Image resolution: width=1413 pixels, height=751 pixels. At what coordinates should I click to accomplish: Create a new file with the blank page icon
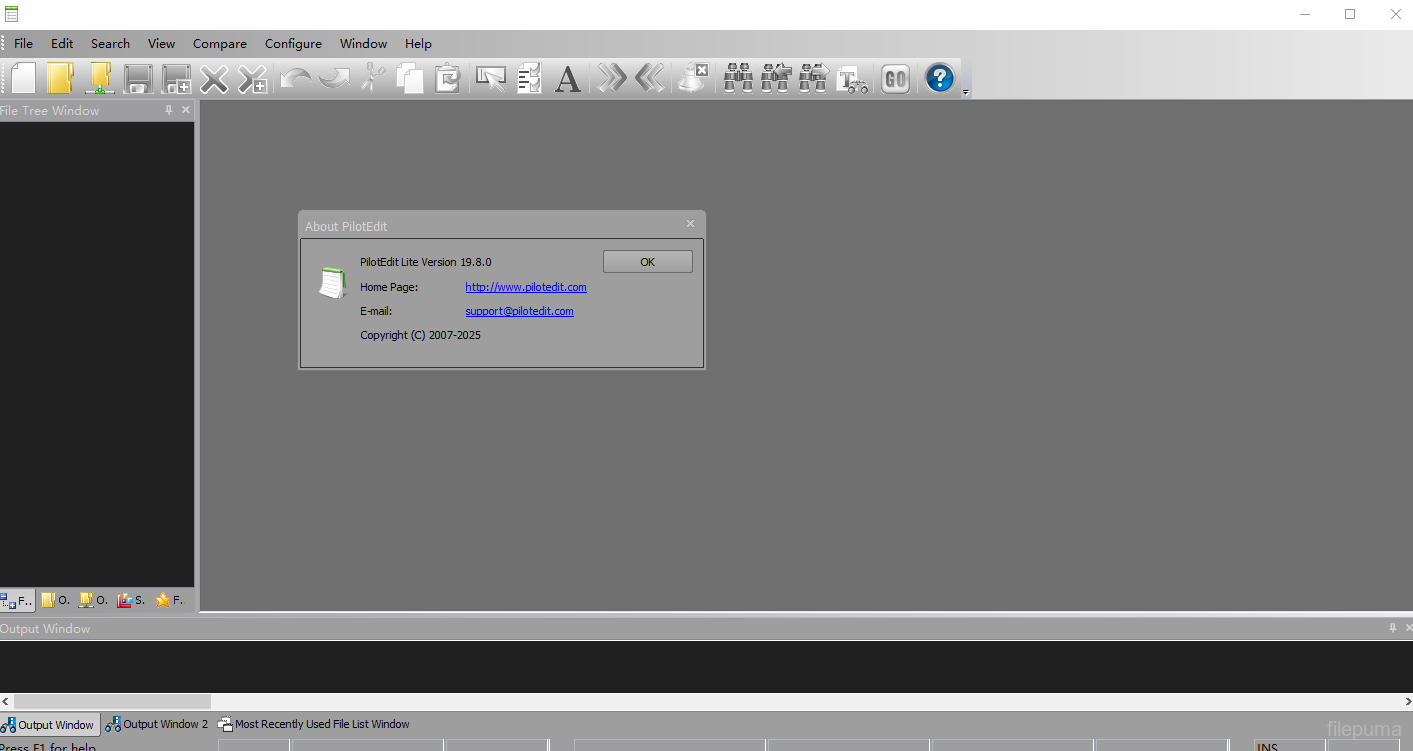point(23,78)
